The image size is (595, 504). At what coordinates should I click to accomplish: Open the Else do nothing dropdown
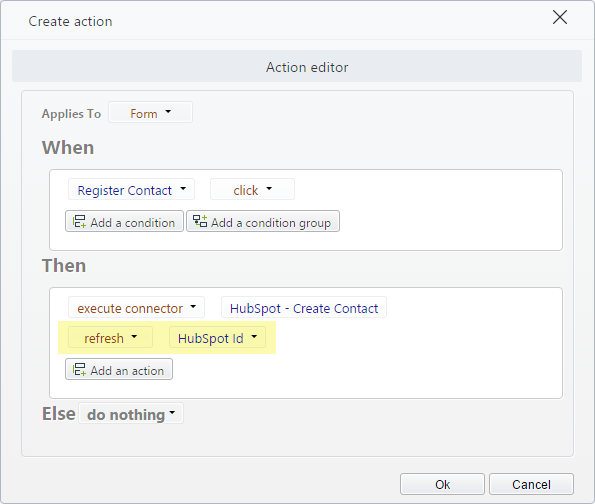pyautogui.click(x=131, y=413)
